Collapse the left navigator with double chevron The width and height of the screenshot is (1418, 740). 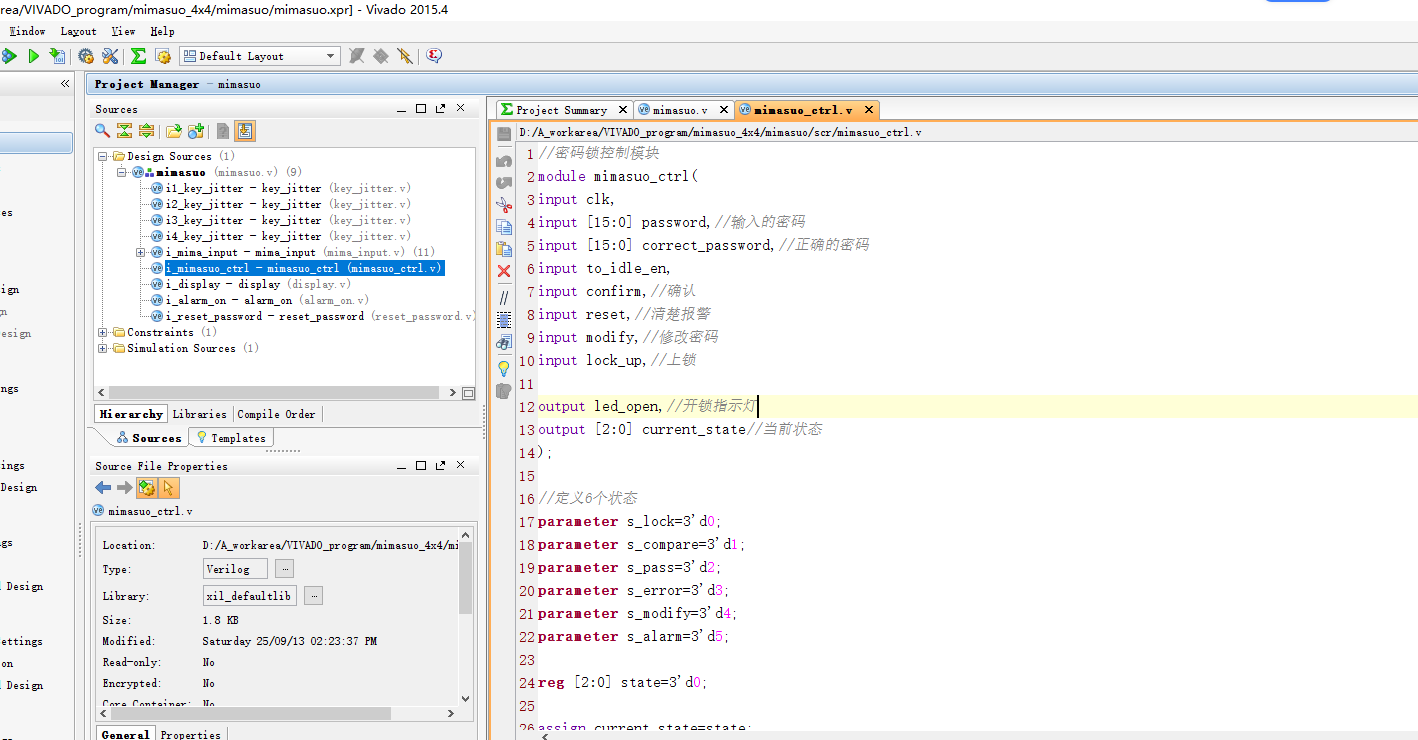tap(65, 84)
